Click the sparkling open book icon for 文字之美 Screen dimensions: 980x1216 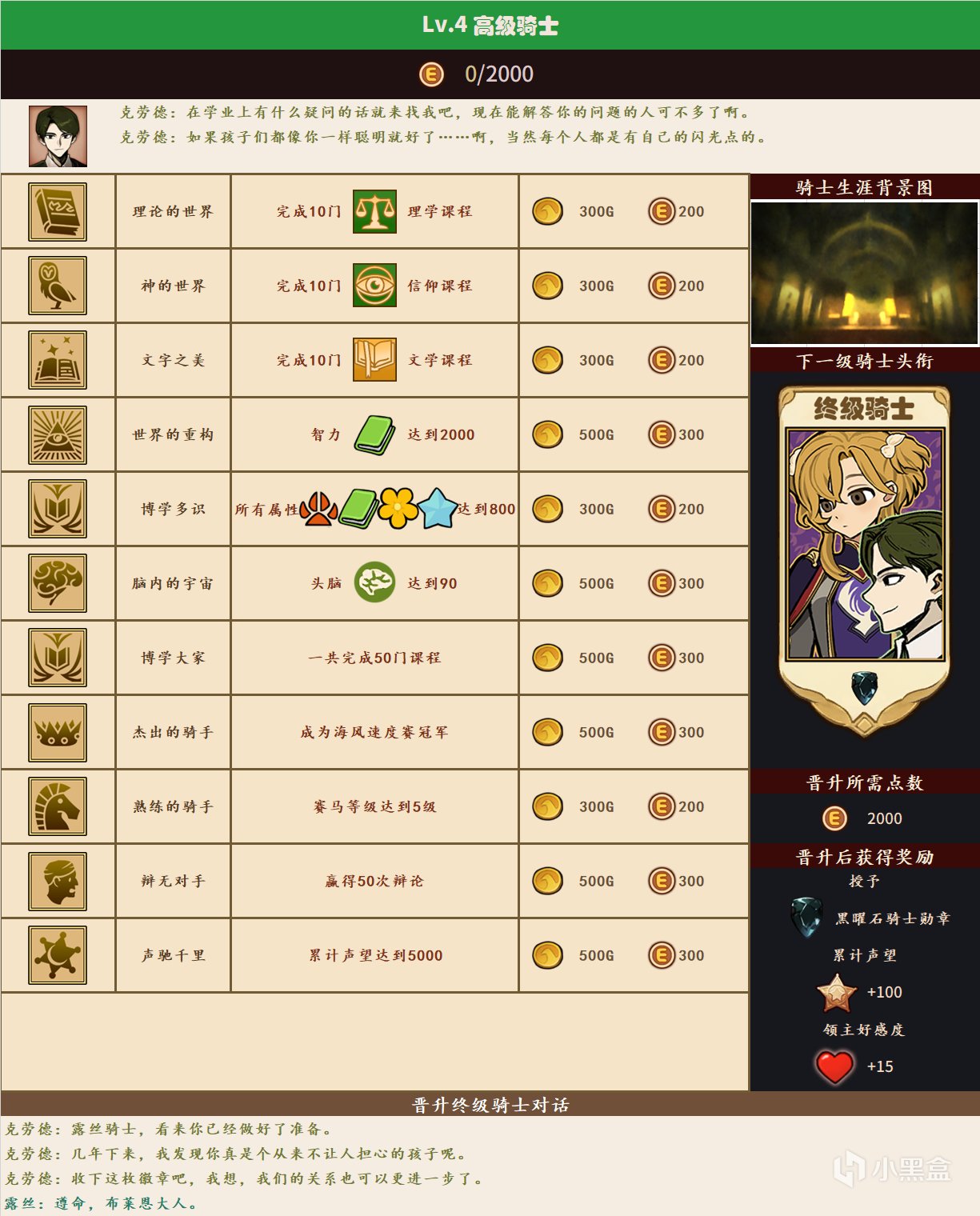click(58, 361)
